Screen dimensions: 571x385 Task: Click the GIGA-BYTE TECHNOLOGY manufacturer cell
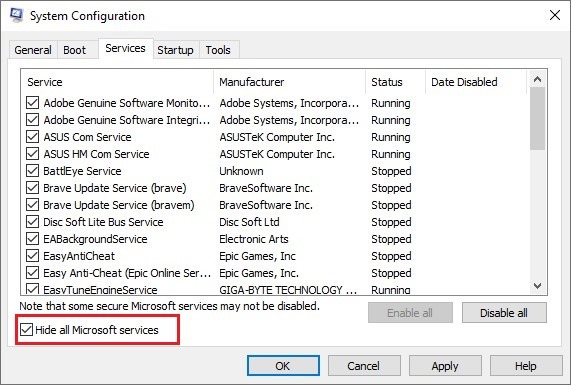[x=288, y=290]
